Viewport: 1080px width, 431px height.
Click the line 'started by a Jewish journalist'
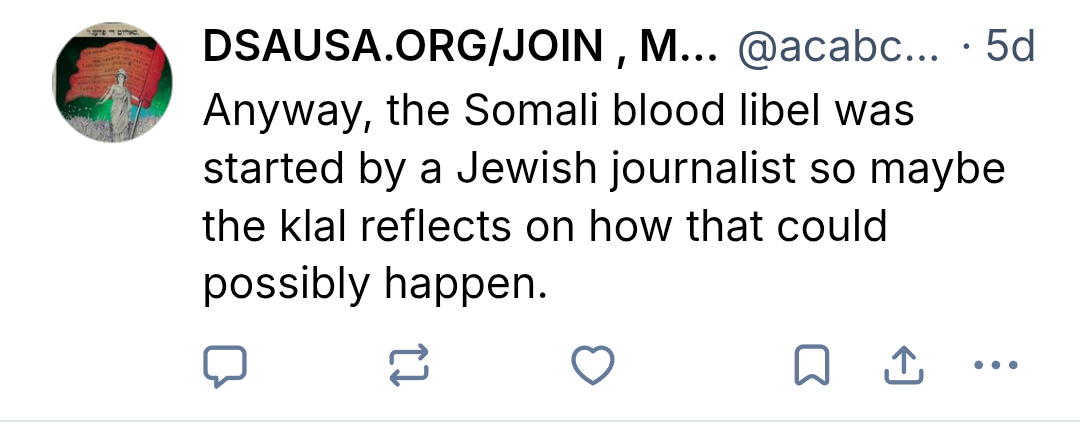coord(604,168)
